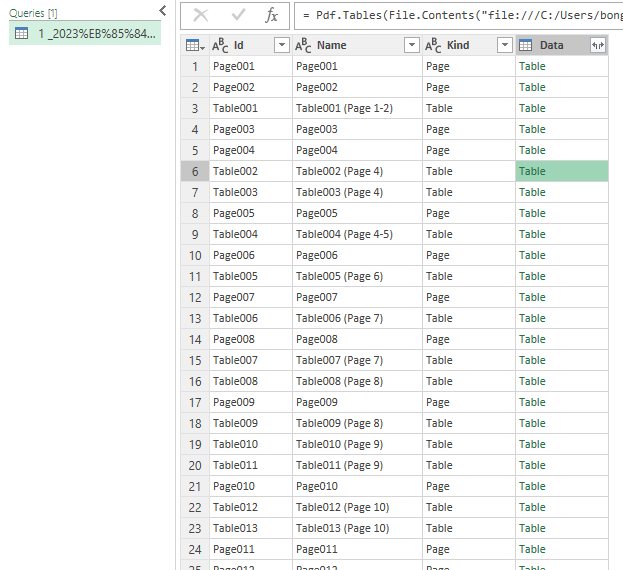Click the Name cell 'Table007 (Page 7)'

pyautogui.click(x=357, y=360)
